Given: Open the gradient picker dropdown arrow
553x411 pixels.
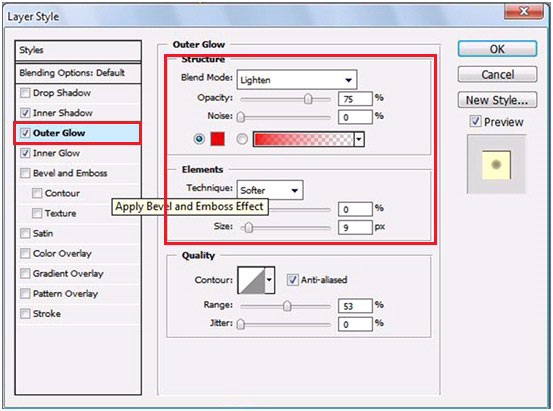Looking at the screenshot, I should tap(359, 139).
